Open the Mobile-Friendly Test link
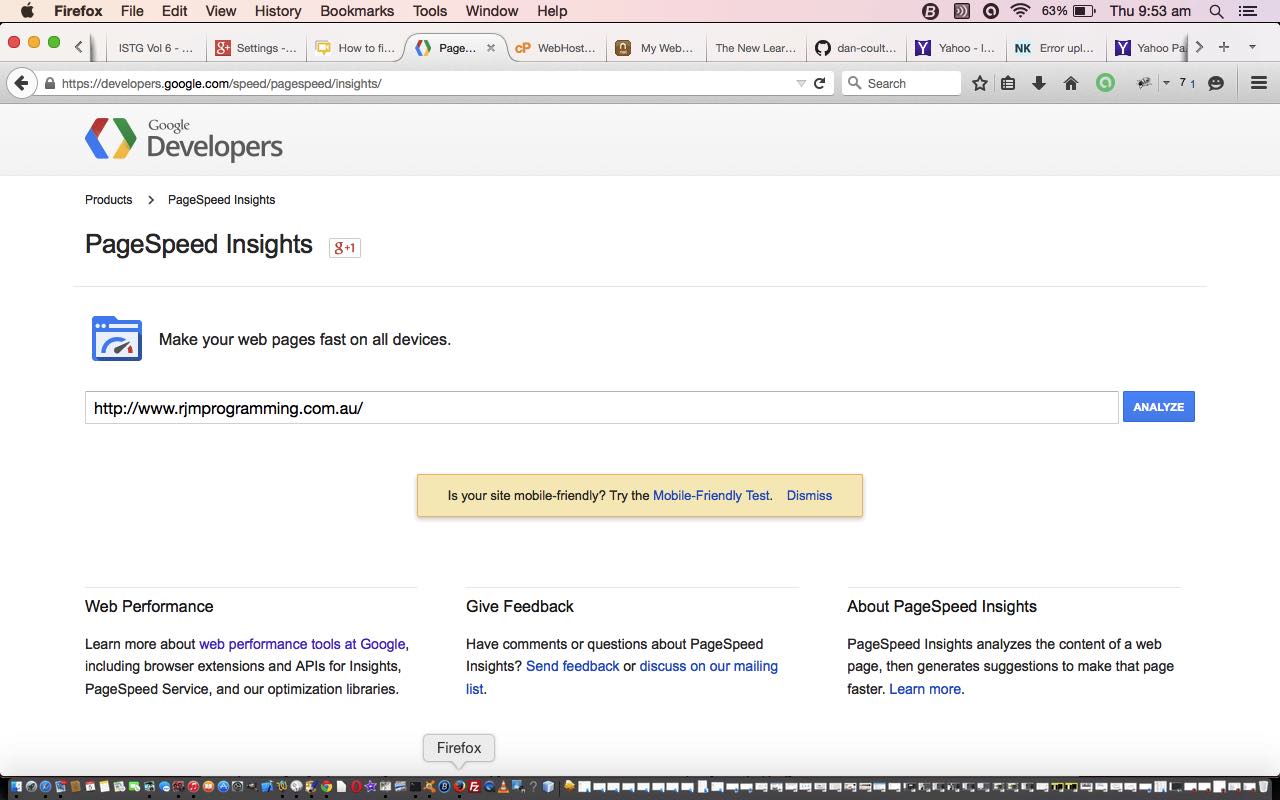Screen dimensions: 1280x800 pos(711,495)
